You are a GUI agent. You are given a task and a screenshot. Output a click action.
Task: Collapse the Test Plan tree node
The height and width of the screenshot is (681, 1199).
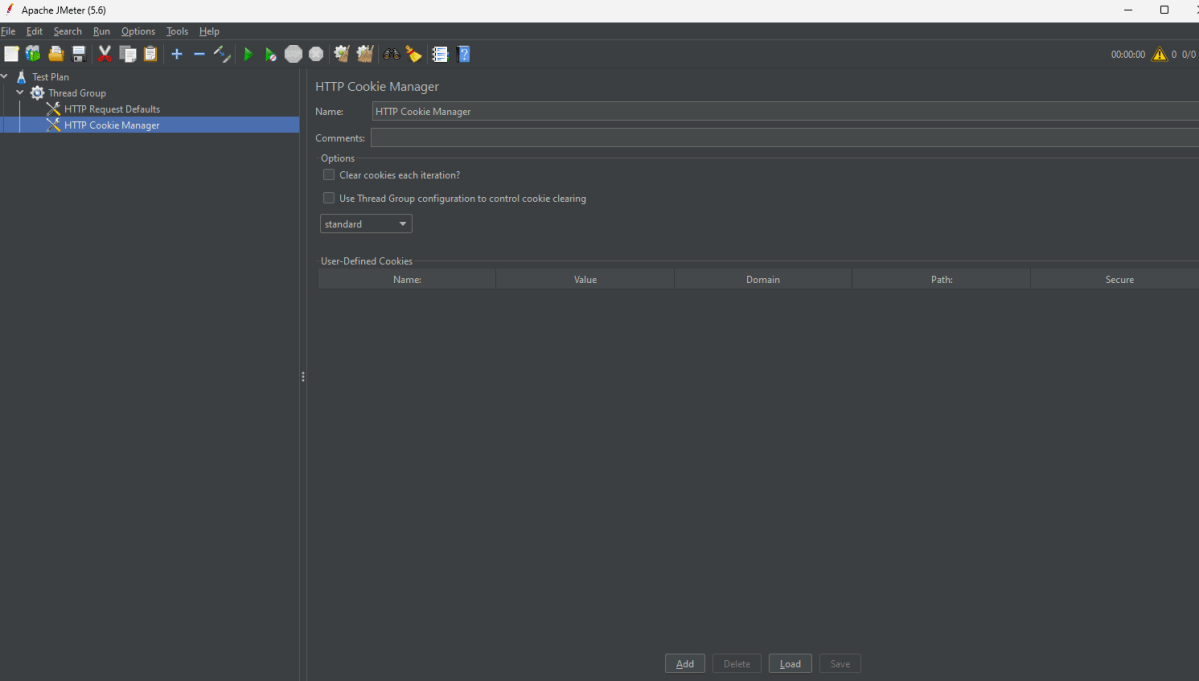5,77
